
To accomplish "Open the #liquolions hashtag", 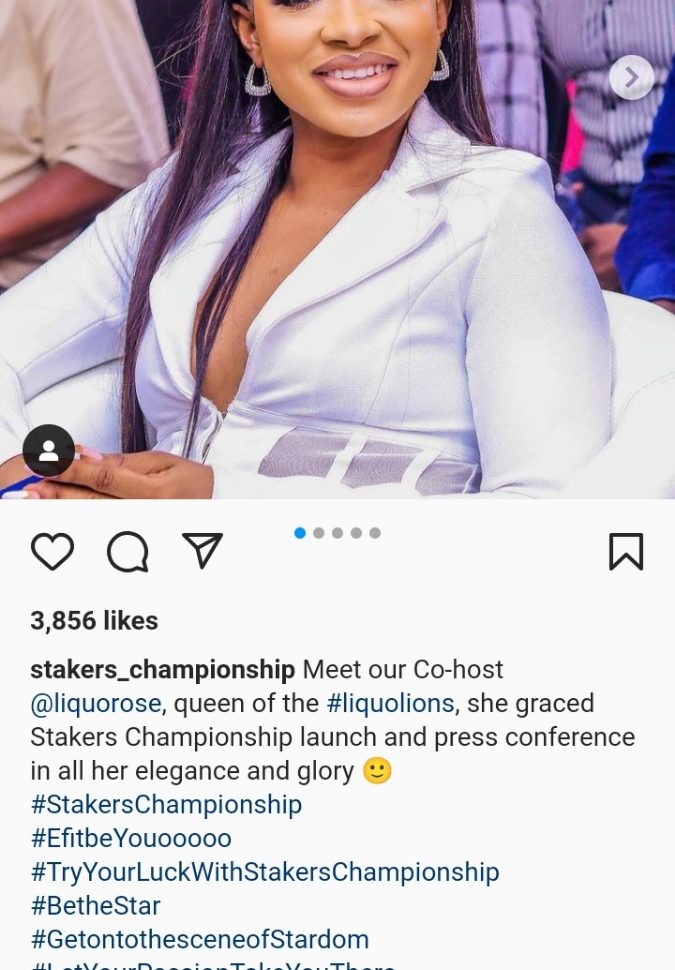I will pos(390,703).
